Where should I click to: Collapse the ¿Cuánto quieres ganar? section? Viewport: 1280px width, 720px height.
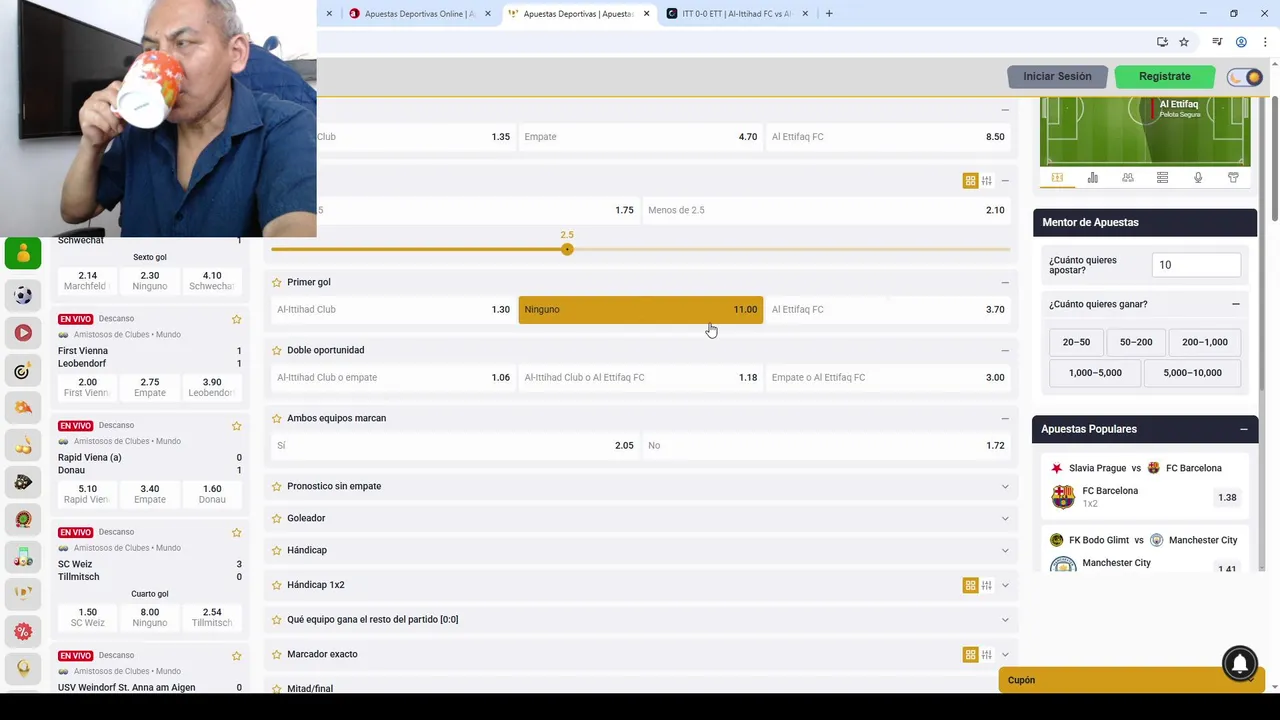[1235, 304]
